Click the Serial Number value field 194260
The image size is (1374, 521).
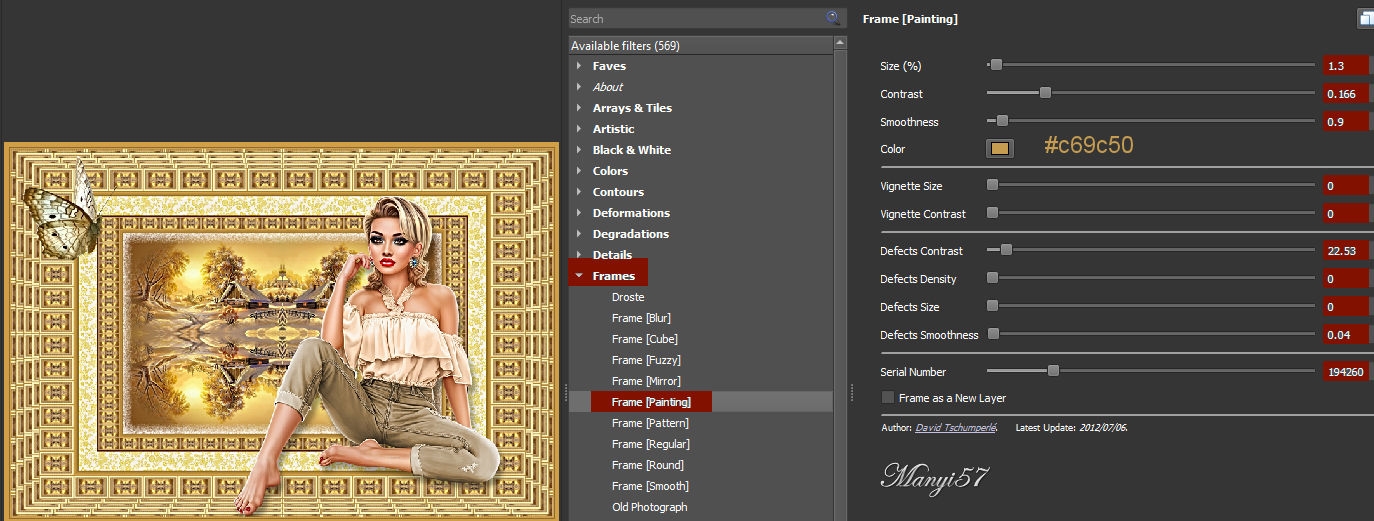(x=1345, y=372)
